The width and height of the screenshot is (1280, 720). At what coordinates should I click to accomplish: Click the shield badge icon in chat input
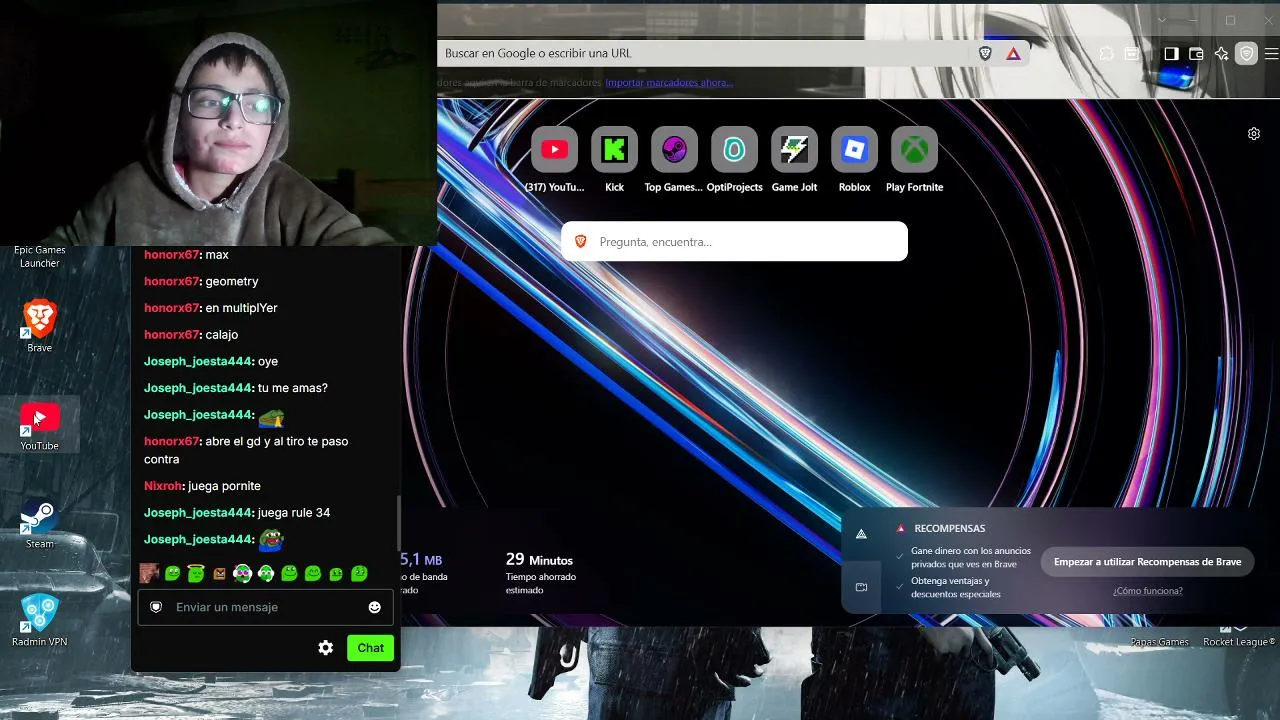click(x=156, y=607)
